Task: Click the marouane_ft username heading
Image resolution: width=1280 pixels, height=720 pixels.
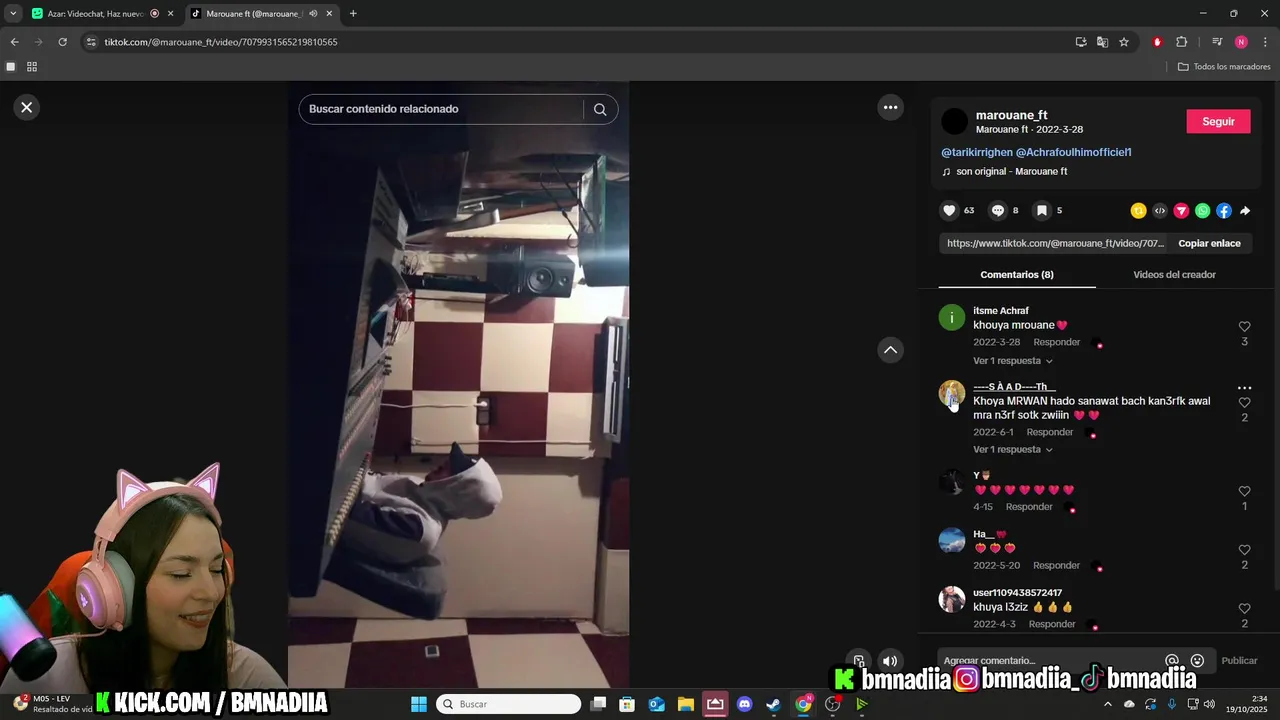Action: 1011,115
